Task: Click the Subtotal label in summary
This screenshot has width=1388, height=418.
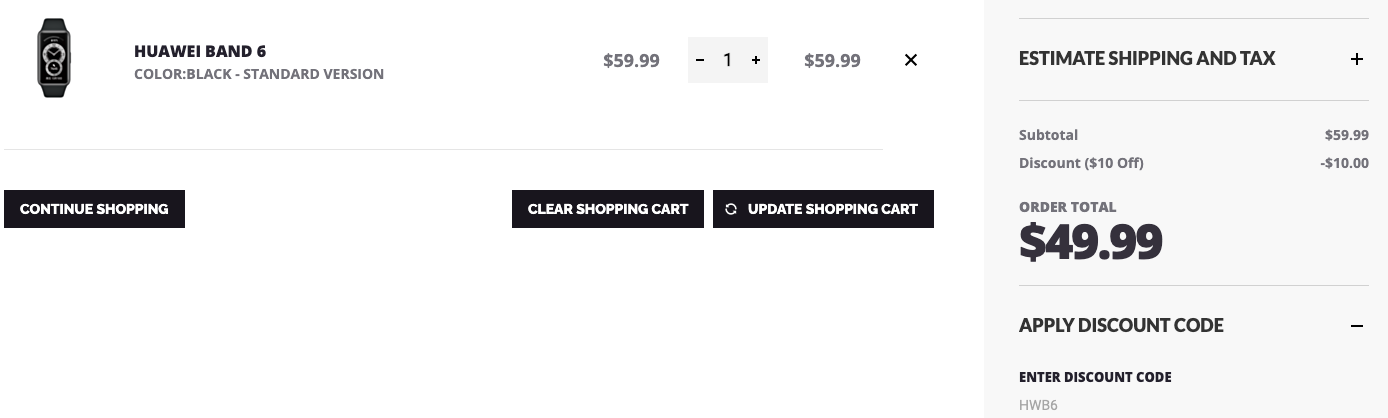Action: 1048,135
